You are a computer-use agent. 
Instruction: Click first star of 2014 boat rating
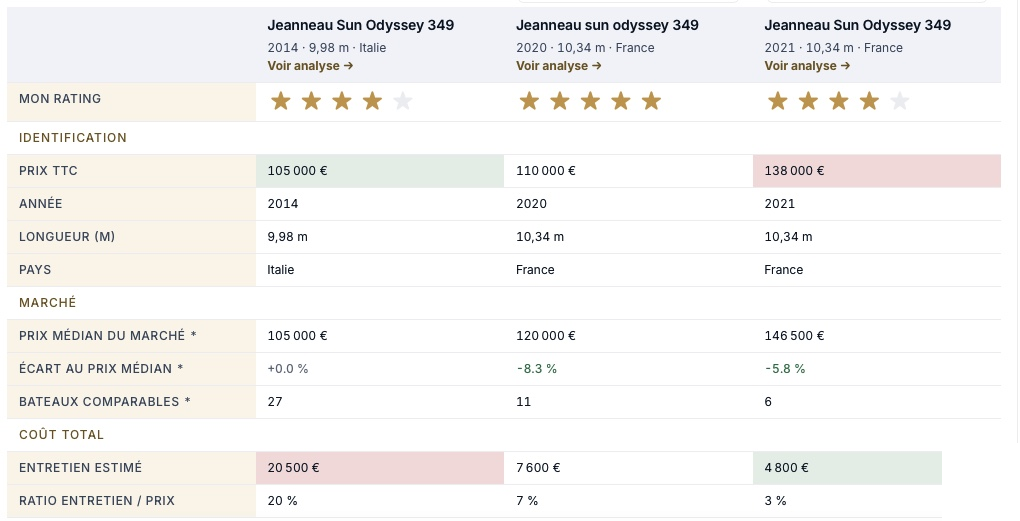point(280,101)
